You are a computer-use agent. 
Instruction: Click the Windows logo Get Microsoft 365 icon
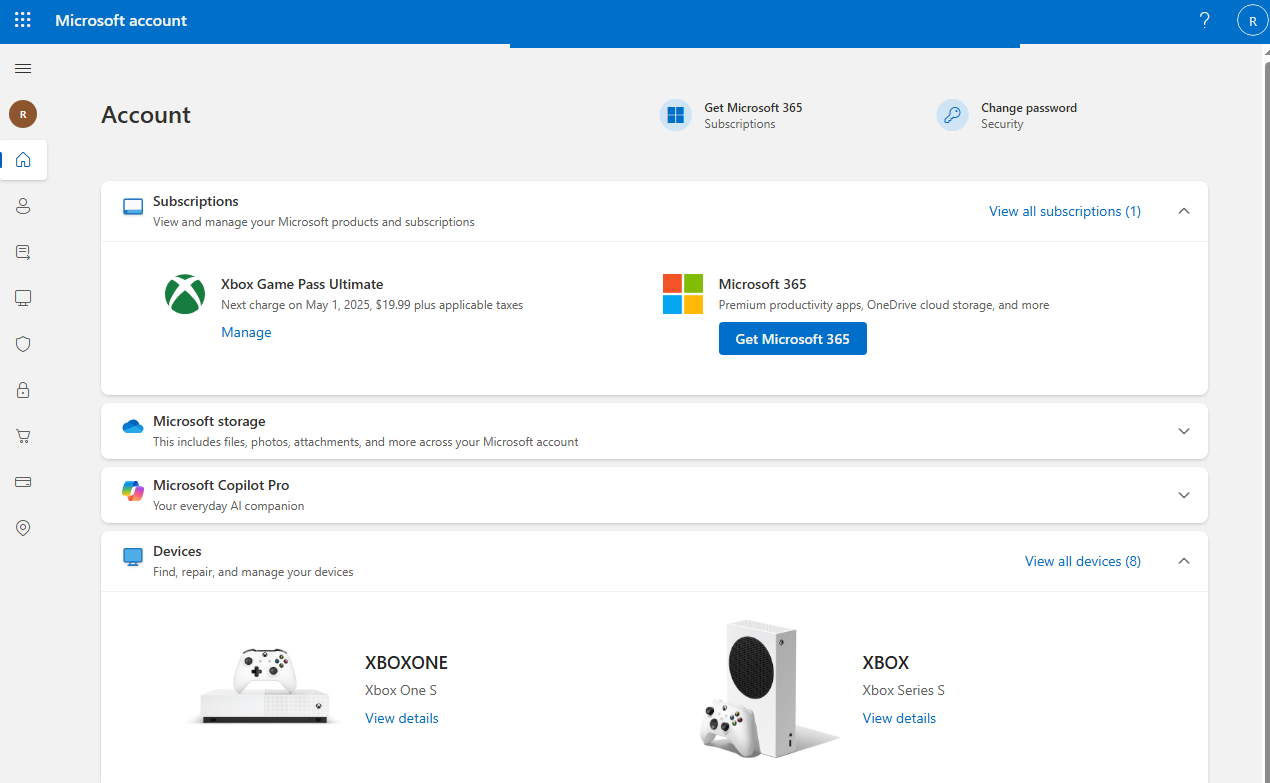point(676,115)
